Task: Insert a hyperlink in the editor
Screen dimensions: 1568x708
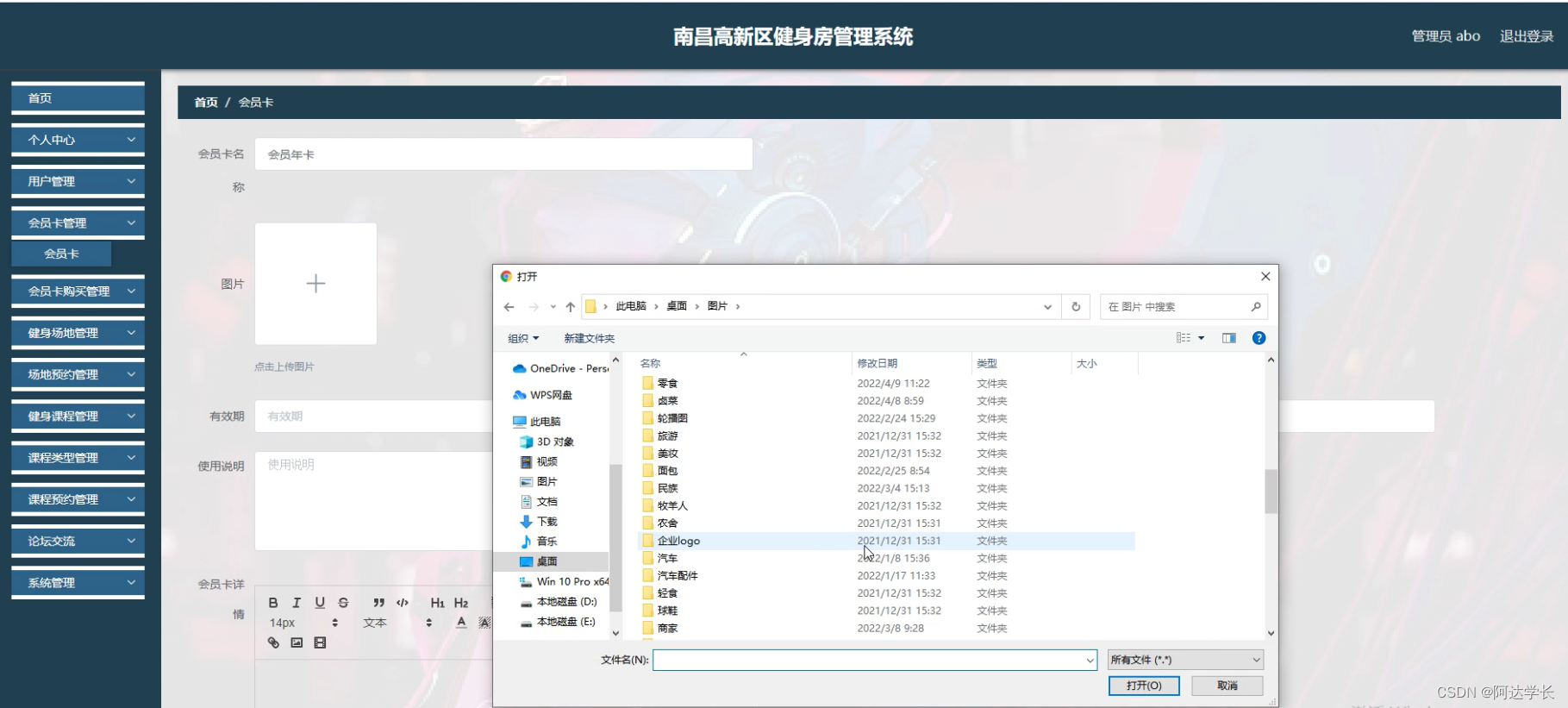Action: (x=273, y=642)
